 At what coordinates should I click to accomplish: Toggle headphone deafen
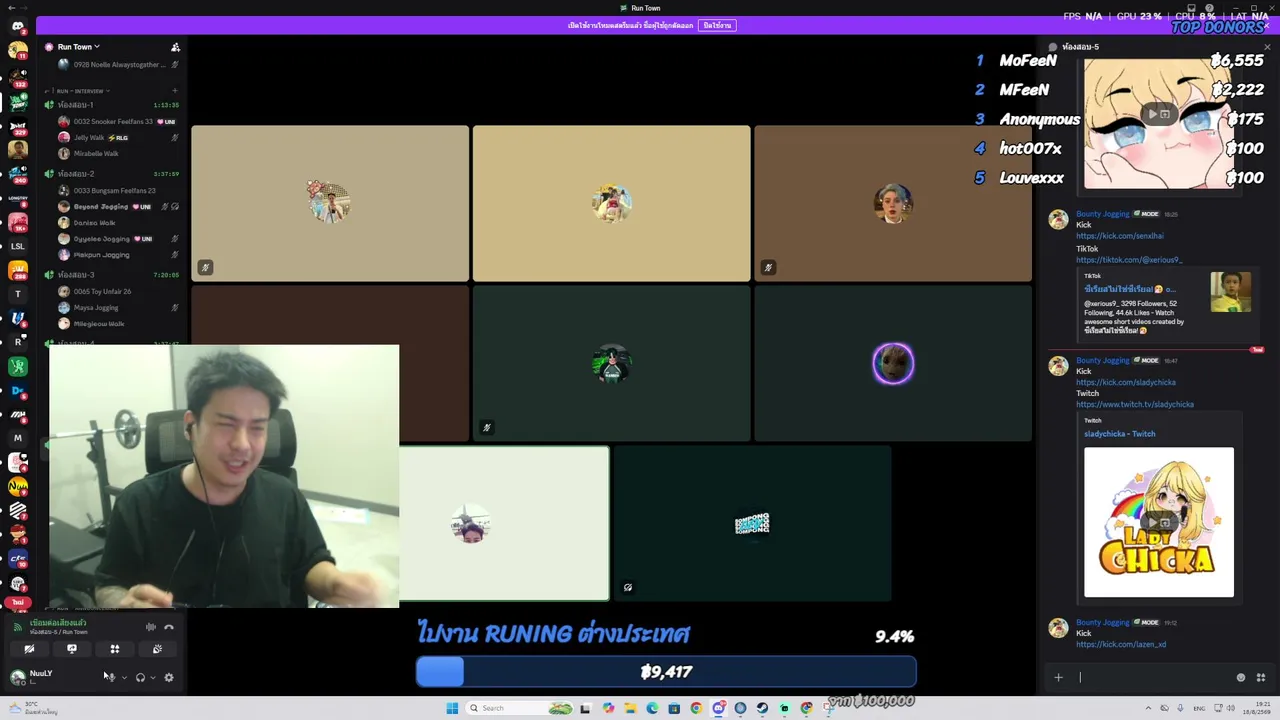click(140, 677)
